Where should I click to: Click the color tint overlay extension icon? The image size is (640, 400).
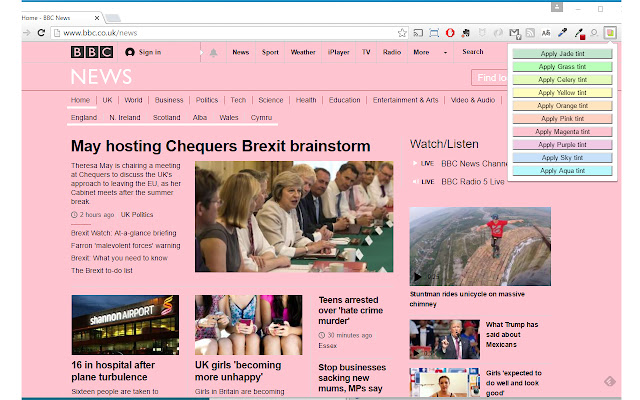click(x=610, y=33)
